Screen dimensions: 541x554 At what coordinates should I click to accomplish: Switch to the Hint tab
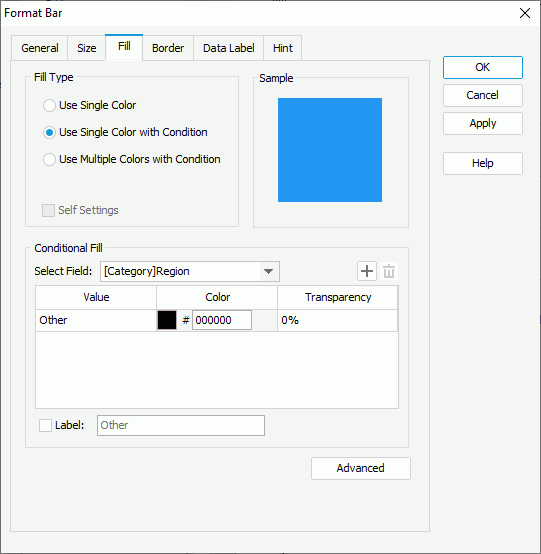[283, 48]
